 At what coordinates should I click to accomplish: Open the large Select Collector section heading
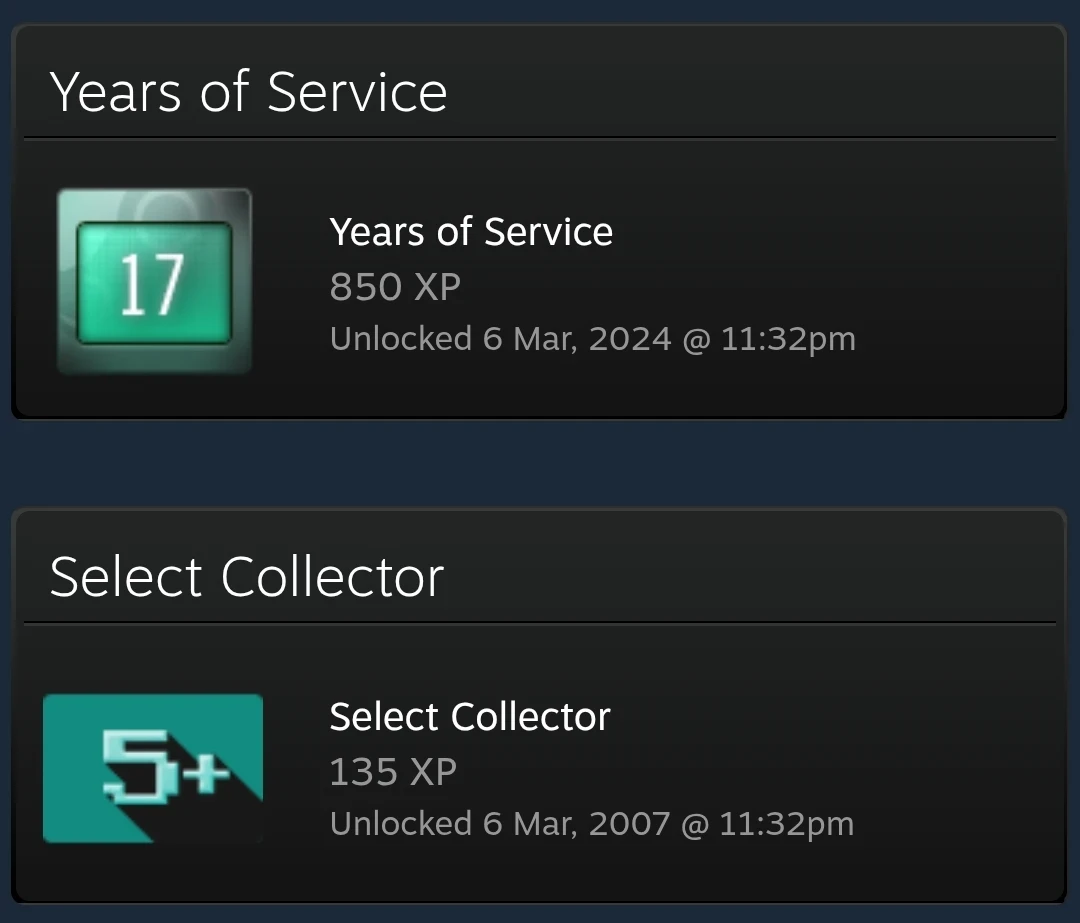[246, 577]
